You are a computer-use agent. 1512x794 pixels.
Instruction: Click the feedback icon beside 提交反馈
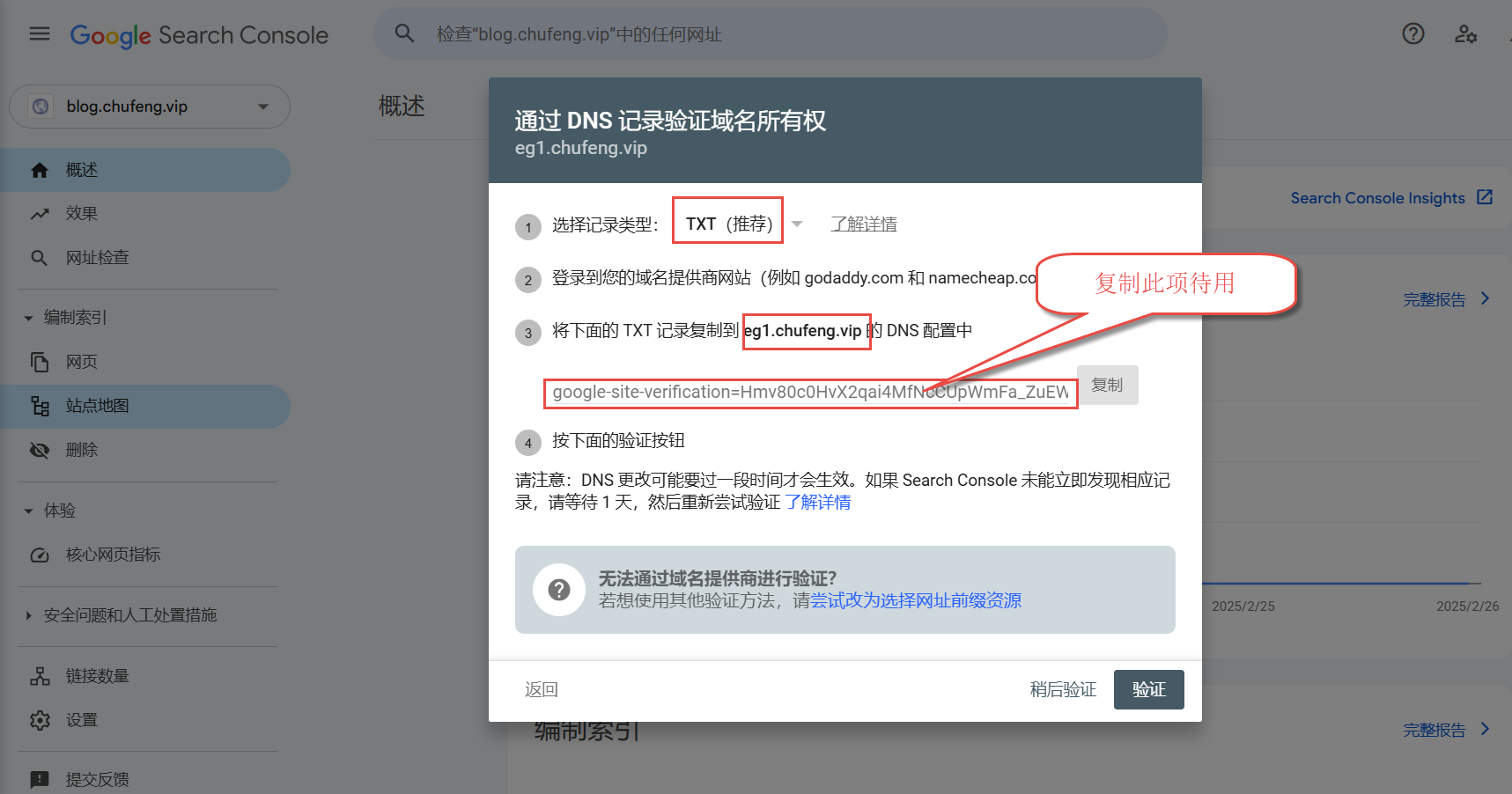pyautogui.click(x=40, y=780)
